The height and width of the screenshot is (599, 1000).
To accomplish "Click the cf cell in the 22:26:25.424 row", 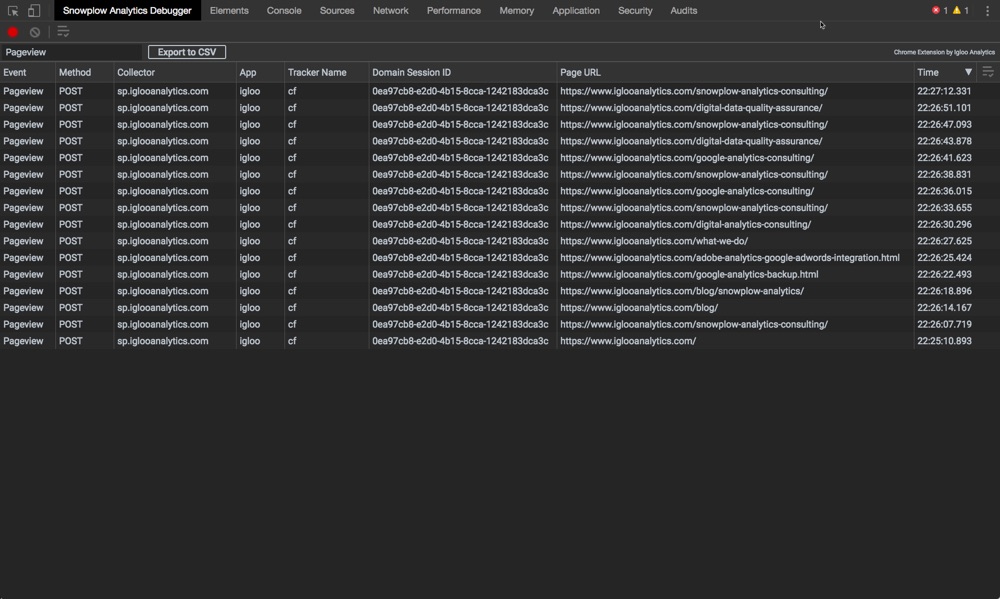I will 292,258.
